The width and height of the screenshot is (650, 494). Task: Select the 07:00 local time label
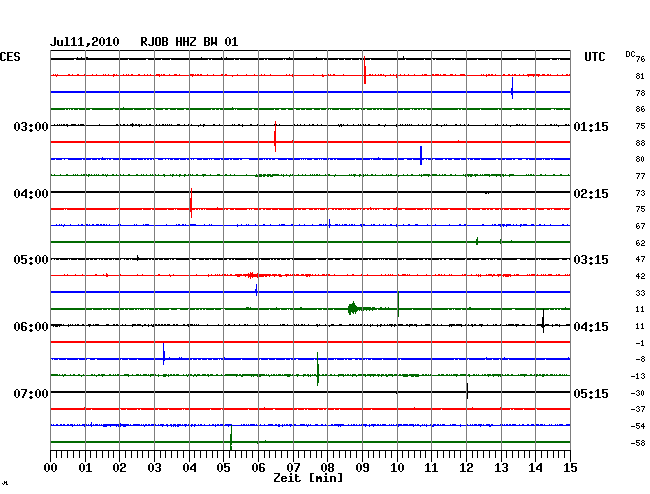pos(31,393)
